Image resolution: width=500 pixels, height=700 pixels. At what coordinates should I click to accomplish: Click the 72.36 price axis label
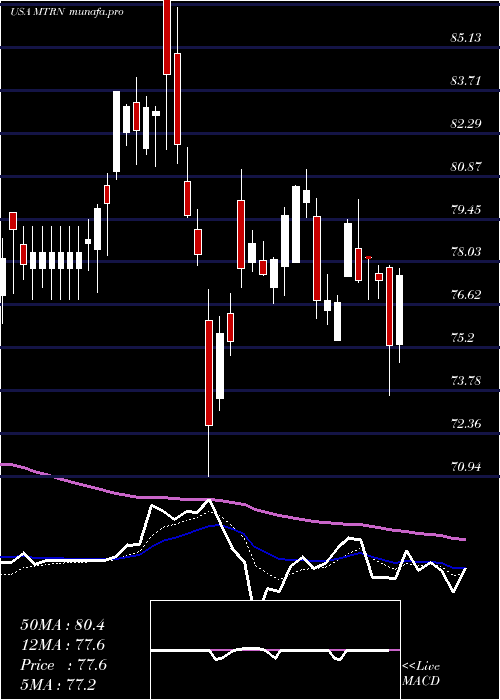[x=466, y=424]
